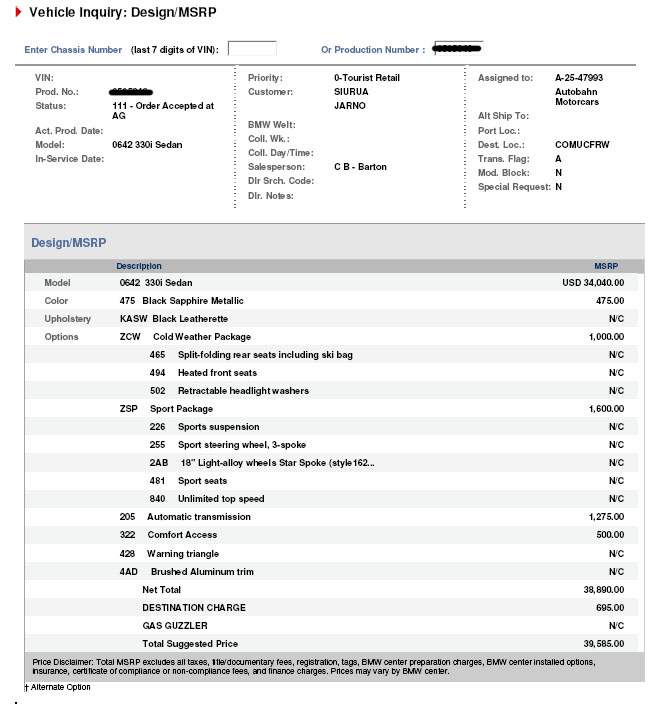Click the 'Special Request:' field label
This screenshot has height=716, width=653.
point(514,187)
